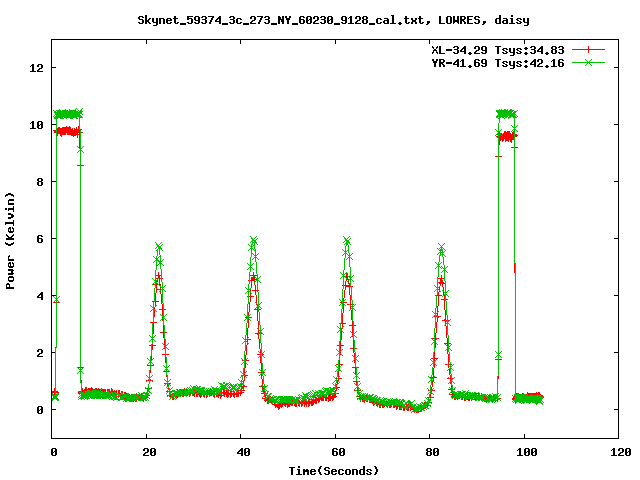Click the green peak near 43 seconds

pos(253,240)
